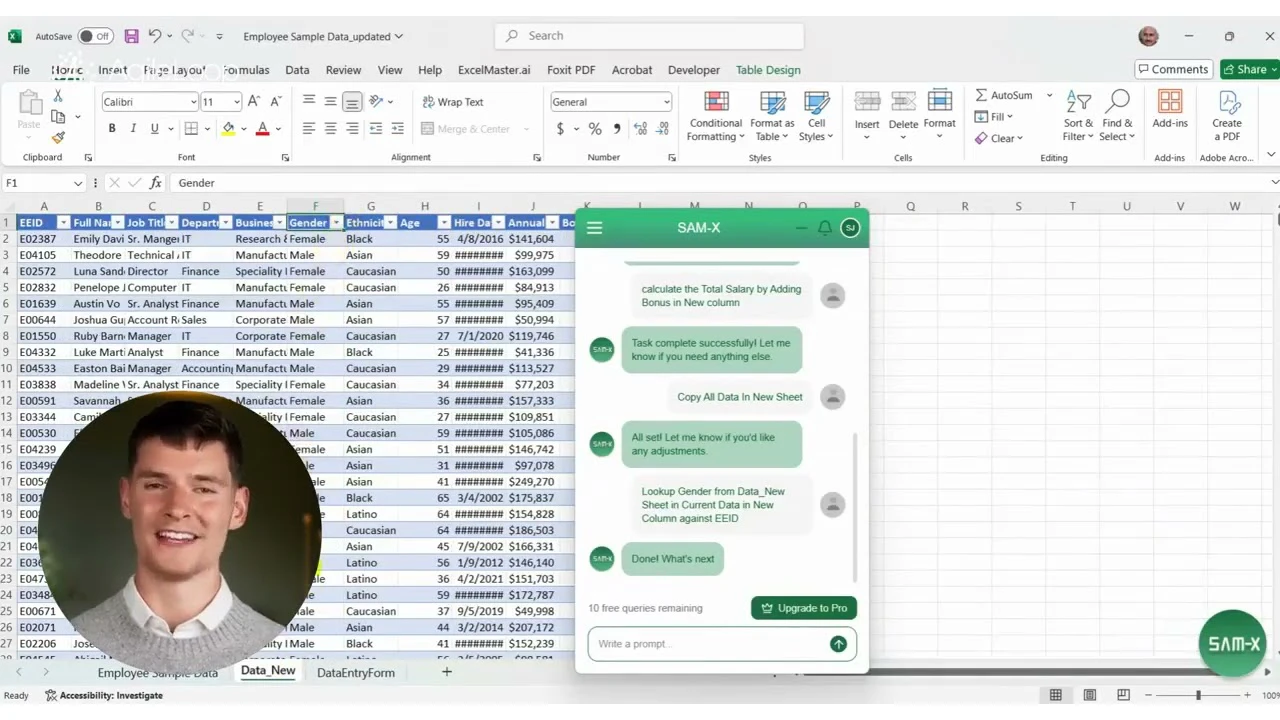The image size is (1280, 720).
Task: Add a new sheet with plus
Action: pyautogui.click(x=447, y=672)
